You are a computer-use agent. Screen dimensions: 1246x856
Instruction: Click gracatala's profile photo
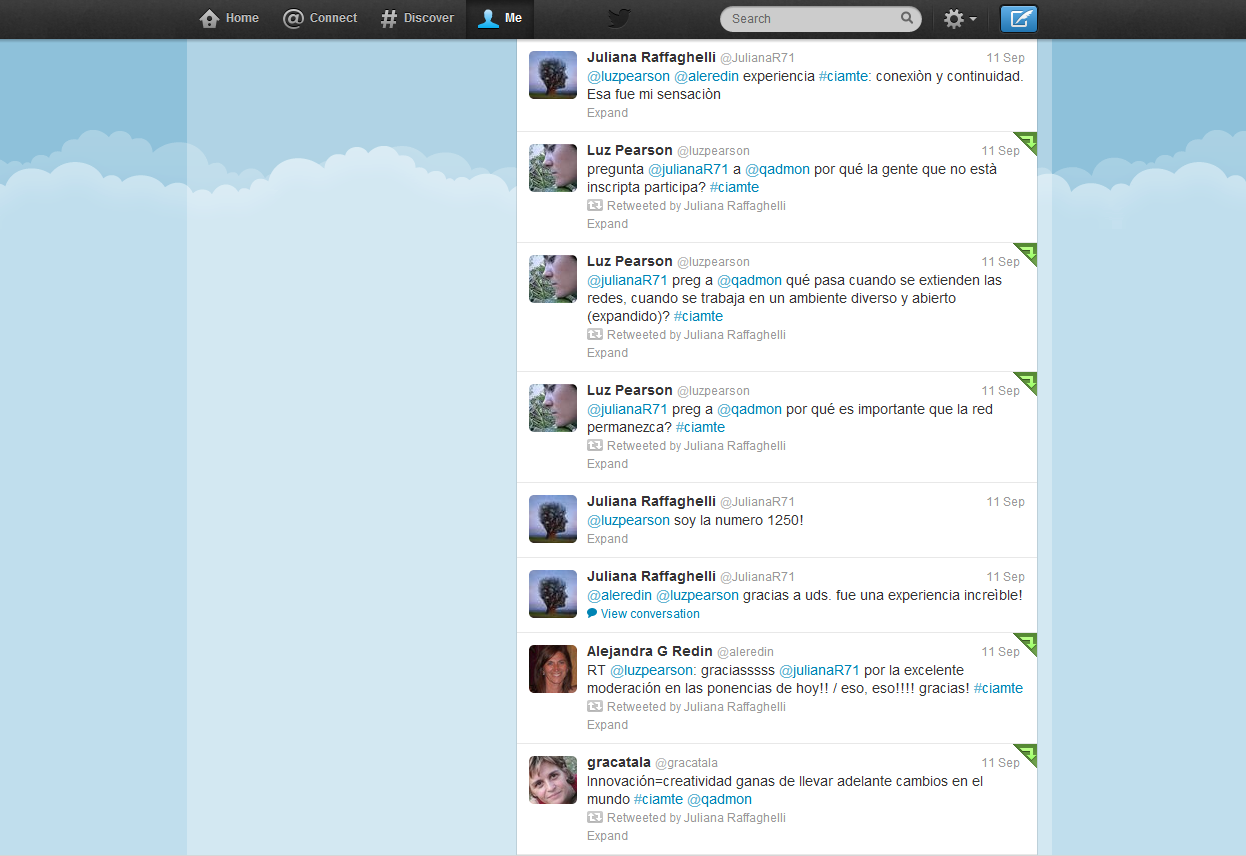pos(553,780)
